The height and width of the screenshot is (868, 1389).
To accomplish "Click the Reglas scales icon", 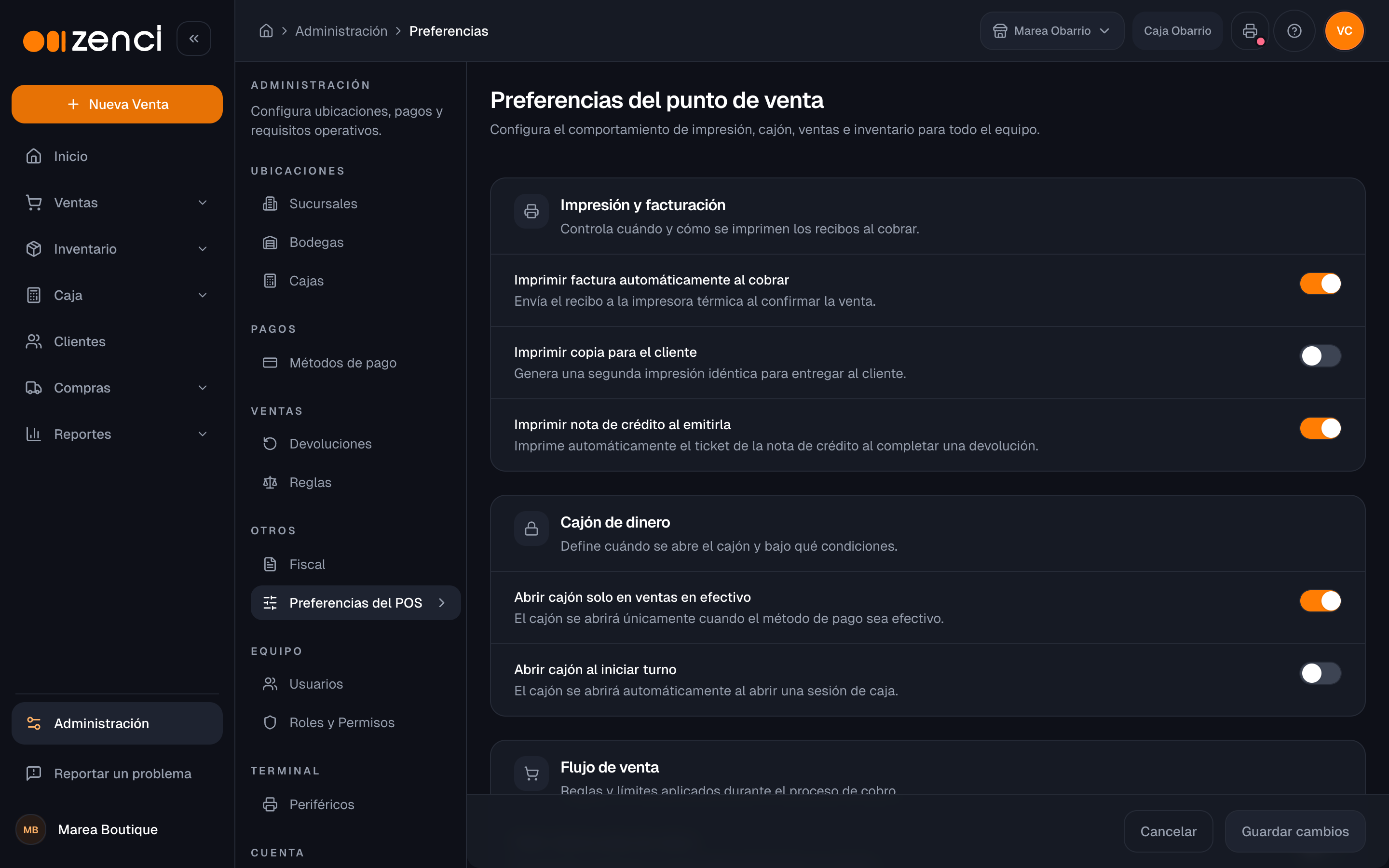I will tap(270, 482).
